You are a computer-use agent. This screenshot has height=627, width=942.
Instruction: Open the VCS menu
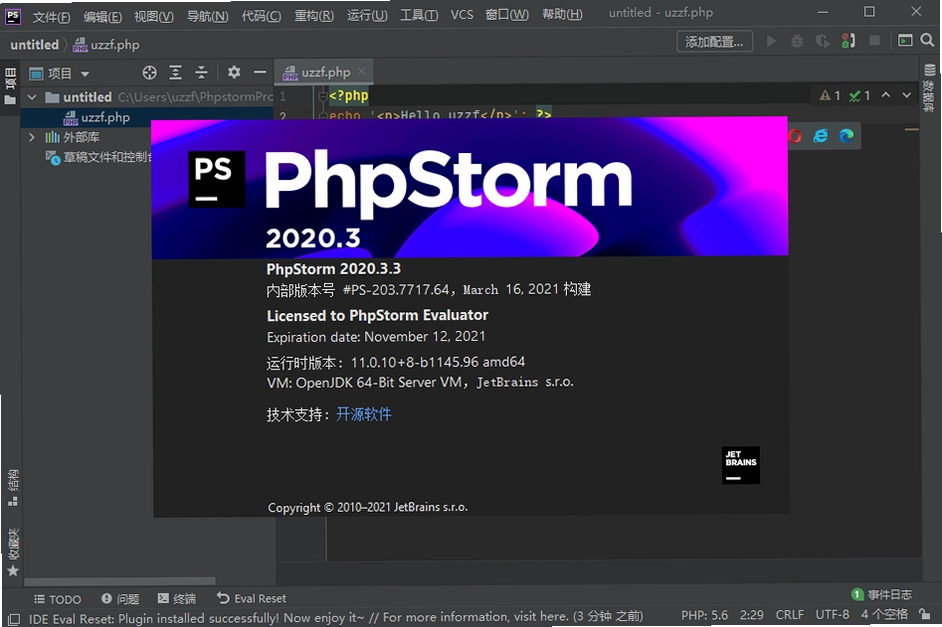coord(461,15)
